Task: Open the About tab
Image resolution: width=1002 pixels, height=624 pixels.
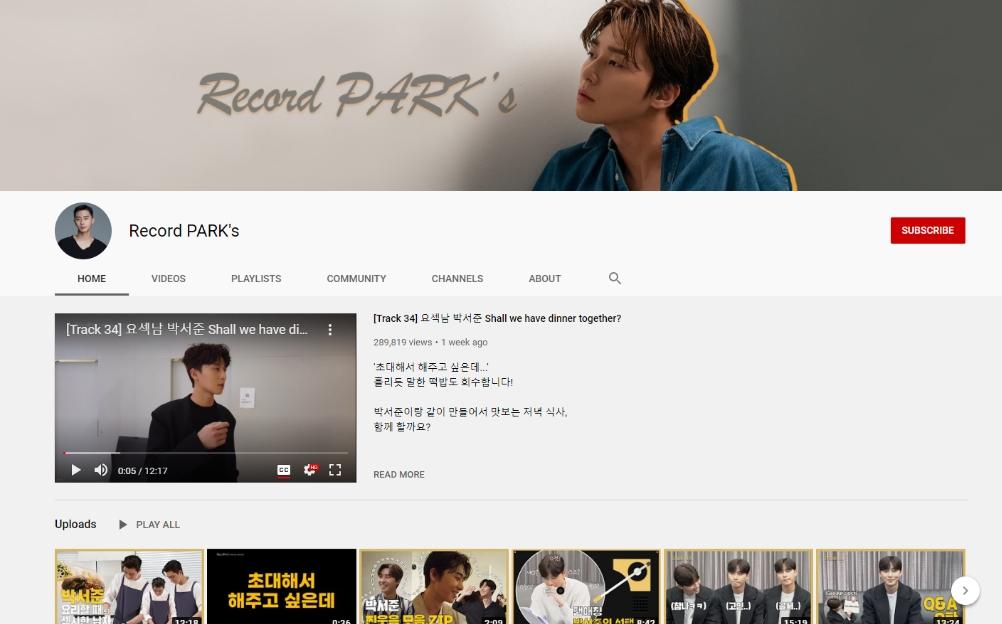Action: (545, 279)
